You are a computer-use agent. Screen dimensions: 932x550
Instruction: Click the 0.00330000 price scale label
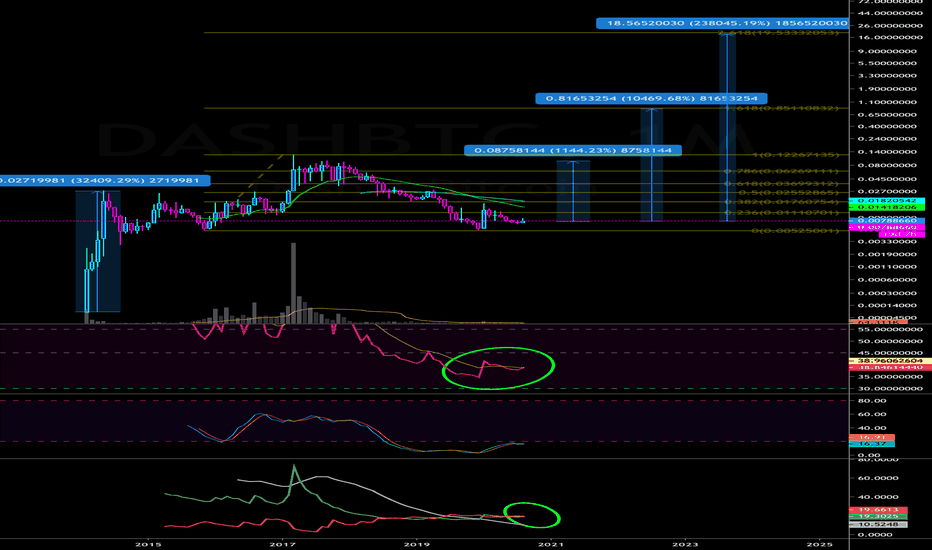887,241
